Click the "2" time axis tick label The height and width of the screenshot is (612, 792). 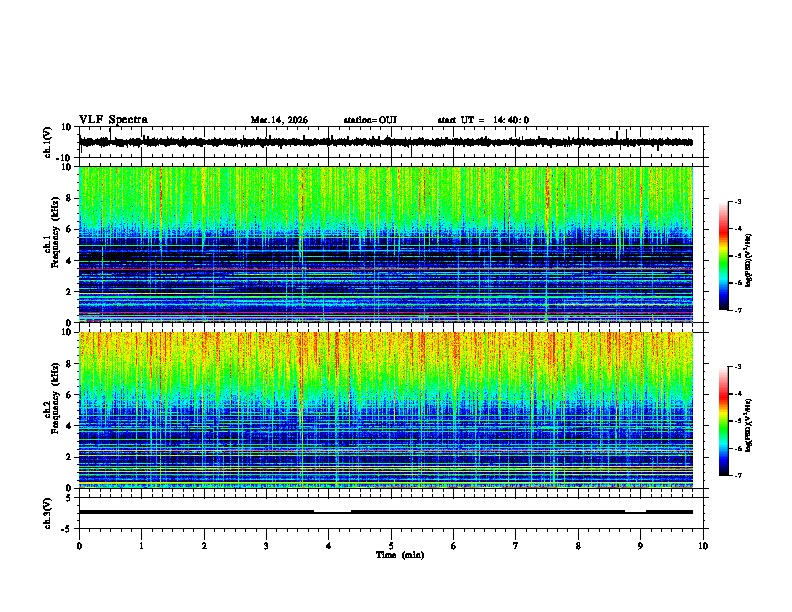pos(204,546)
